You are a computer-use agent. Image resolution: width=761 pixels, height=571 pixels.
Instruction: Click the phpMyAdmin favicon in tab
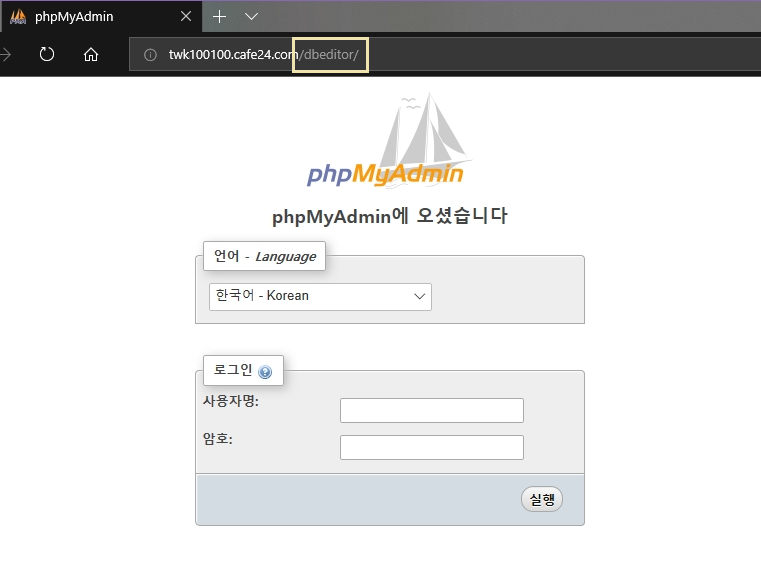pyautogui.click(x=18, y=17)
